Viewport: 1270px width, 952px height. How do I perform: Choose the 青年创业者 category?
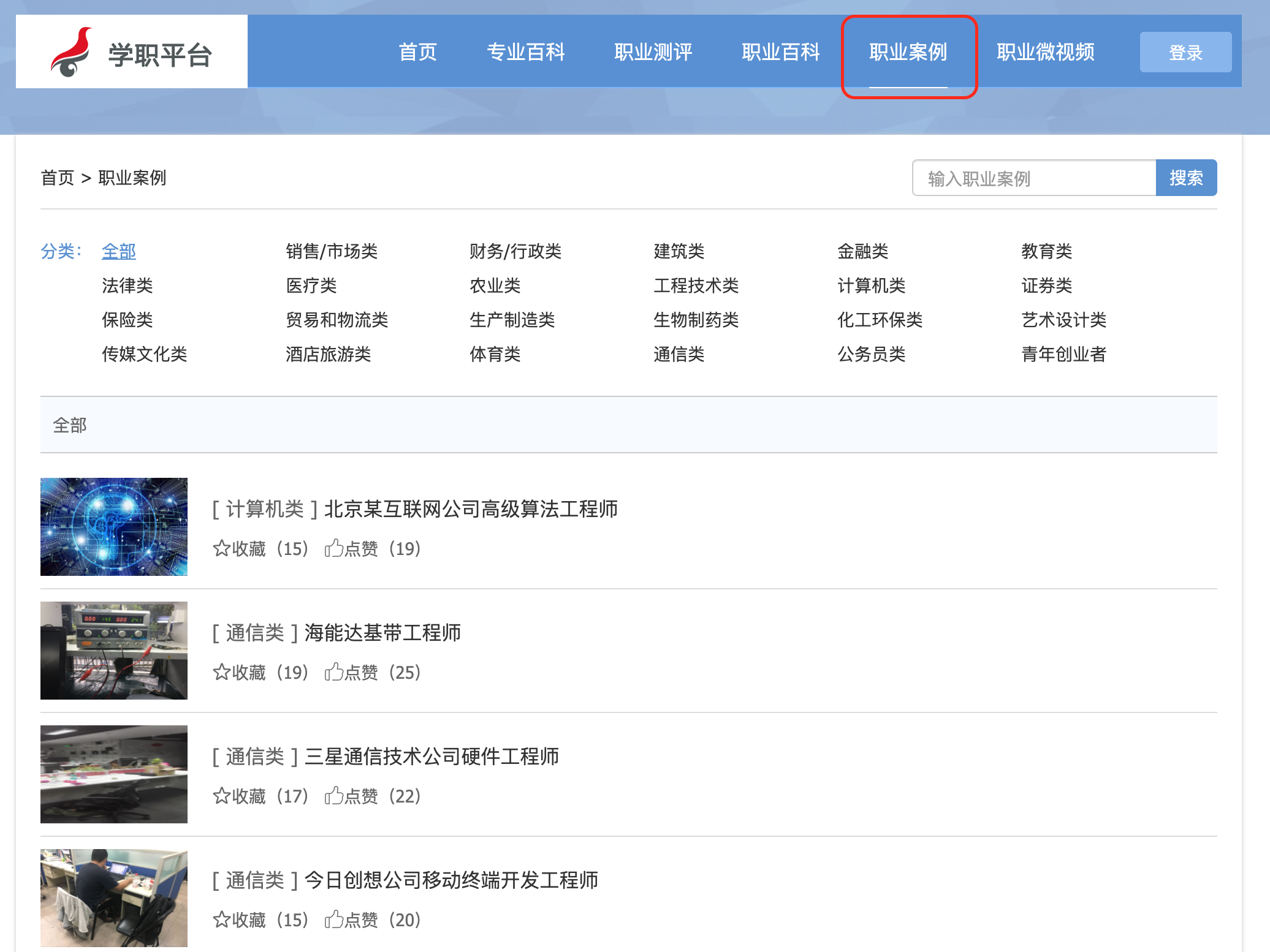coord(1063,354)
